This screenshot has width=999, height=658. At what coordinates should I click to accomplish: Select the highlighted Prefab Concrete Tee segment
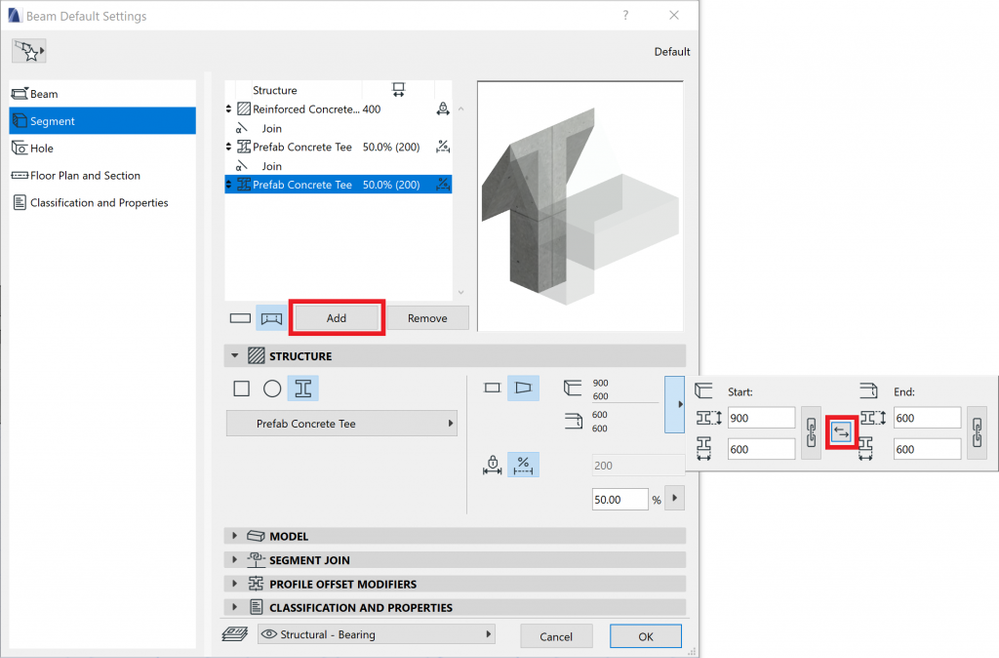[338, 185]
